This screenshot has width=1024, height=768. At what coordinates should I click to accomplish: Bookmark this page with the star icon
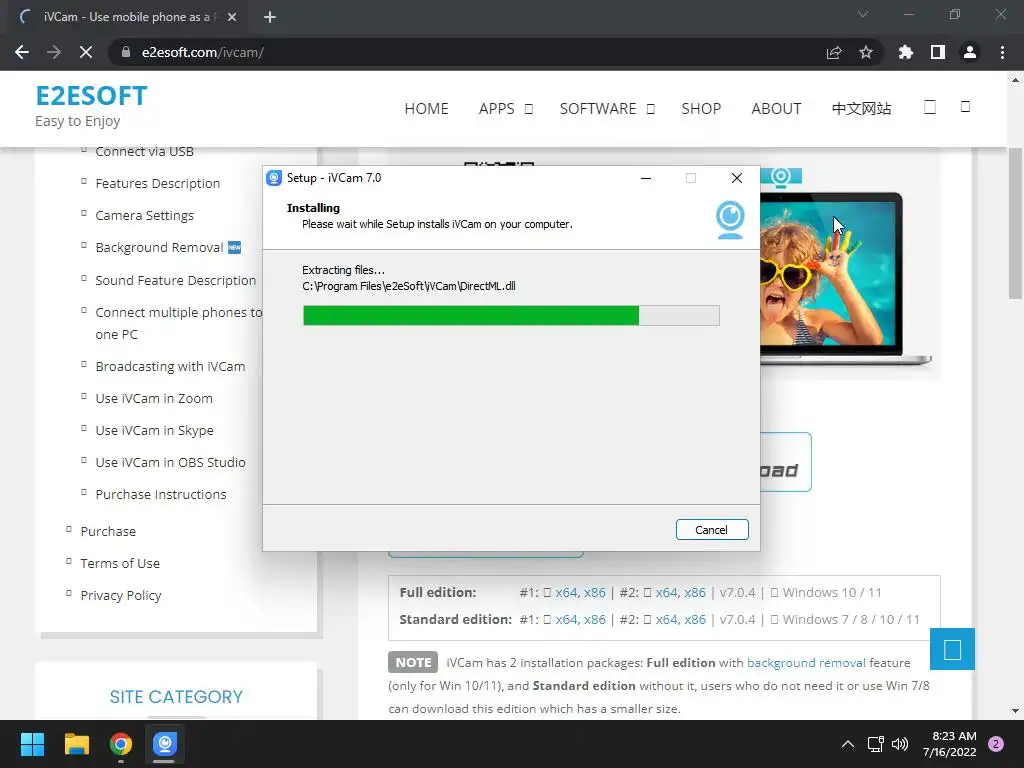point(866,52)
